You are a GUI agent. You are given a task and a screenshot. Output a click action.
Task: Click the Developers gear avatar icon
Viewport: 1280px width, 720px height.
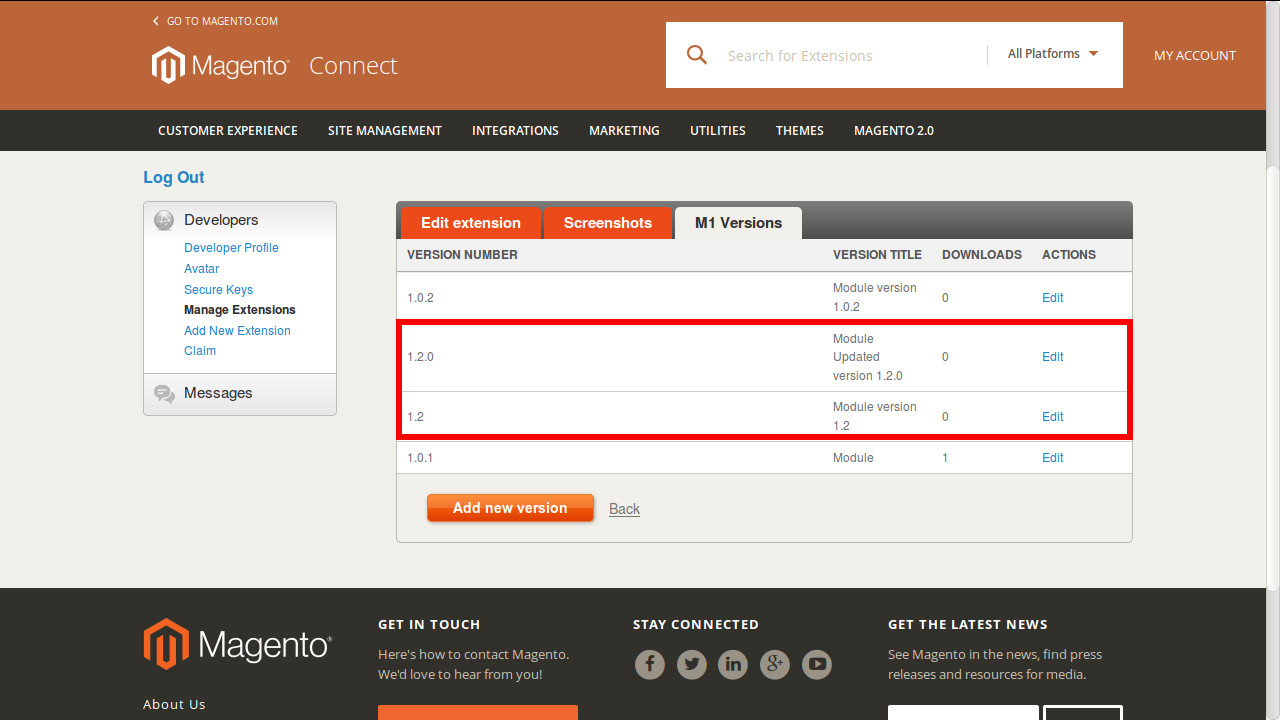coord(163,220)
